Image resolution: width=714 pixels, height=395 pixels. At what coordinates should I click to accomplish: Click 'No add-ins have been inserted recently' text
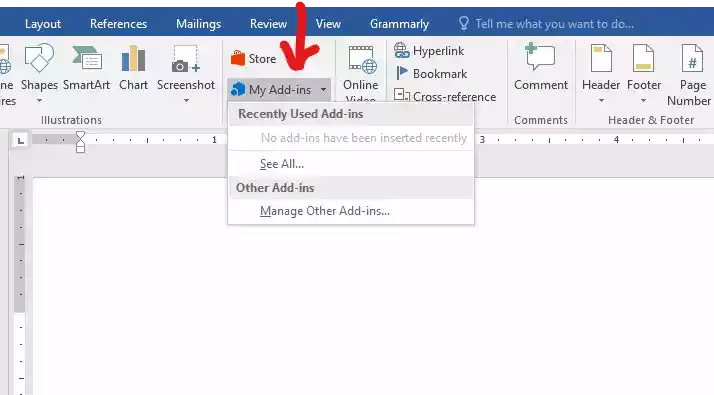[363, 138]
